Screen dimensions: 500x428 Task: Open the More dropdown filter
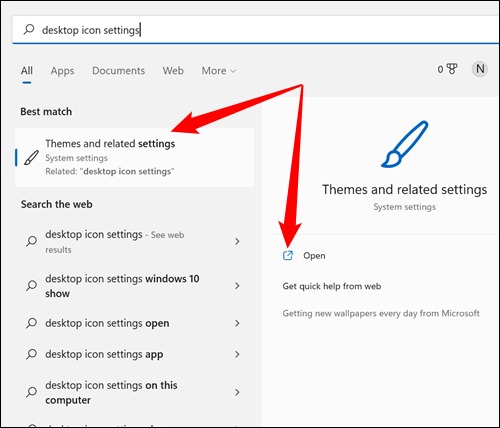(219, 71)
